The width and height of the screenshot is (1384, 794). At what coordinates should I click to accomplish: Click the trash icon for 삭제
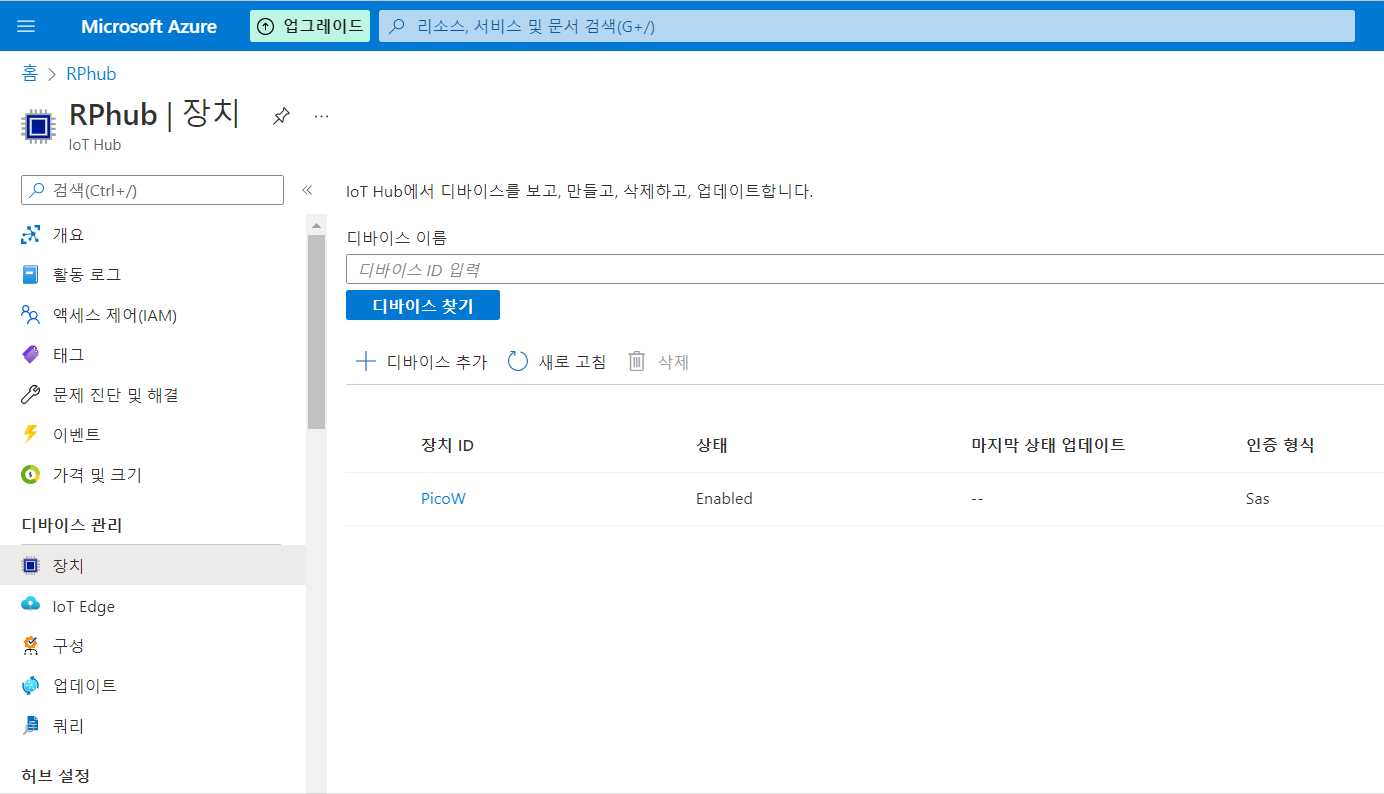pos(637,361)
